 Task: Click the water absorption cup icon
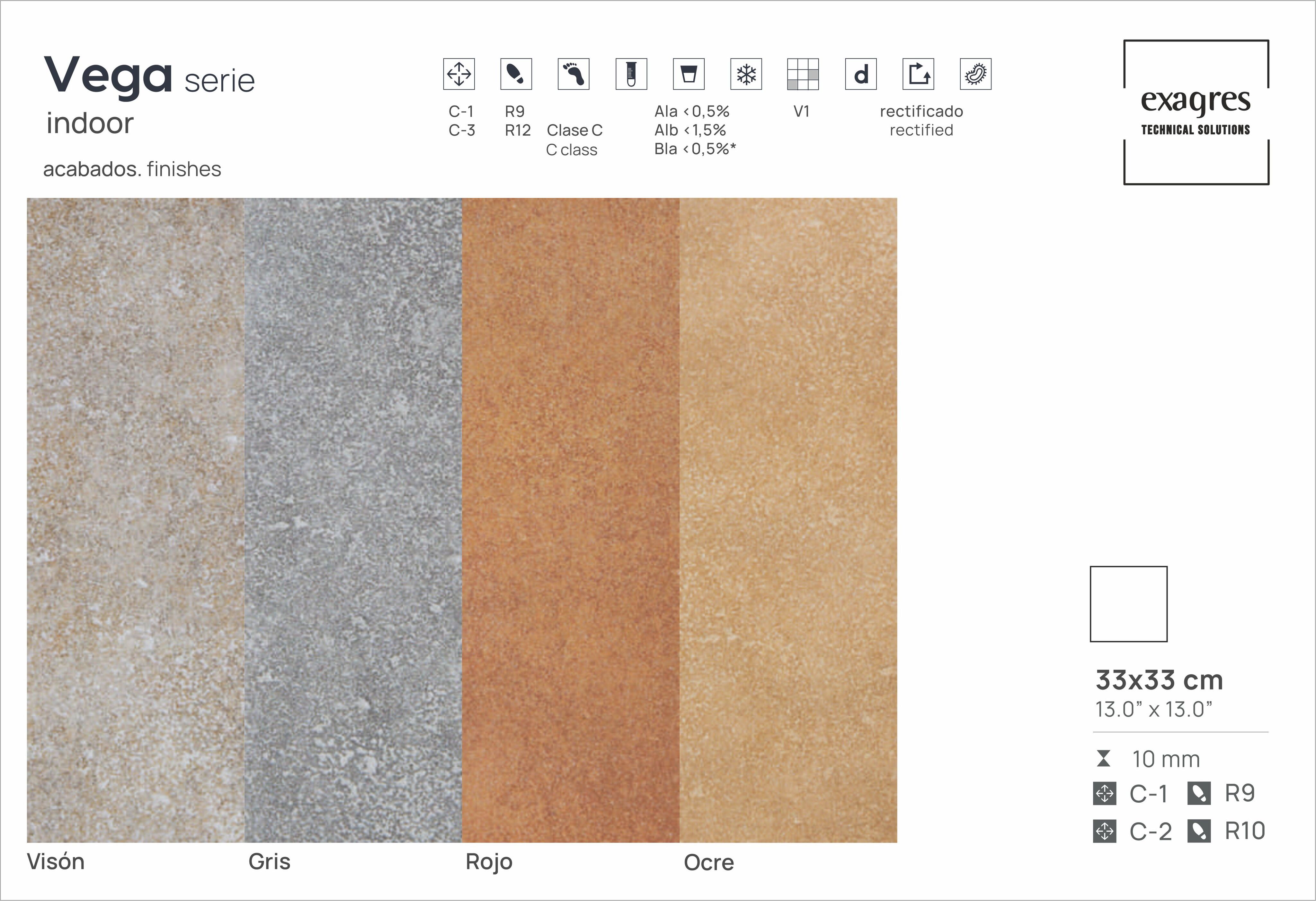click(689, 74)
